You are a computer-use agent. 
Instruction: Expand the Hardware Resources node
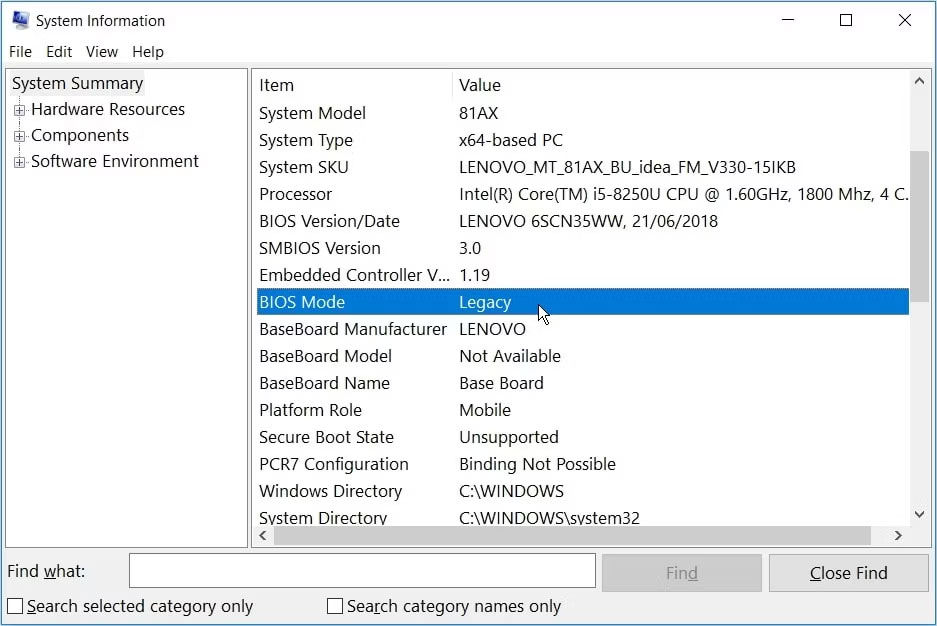(x=20, y=110)
